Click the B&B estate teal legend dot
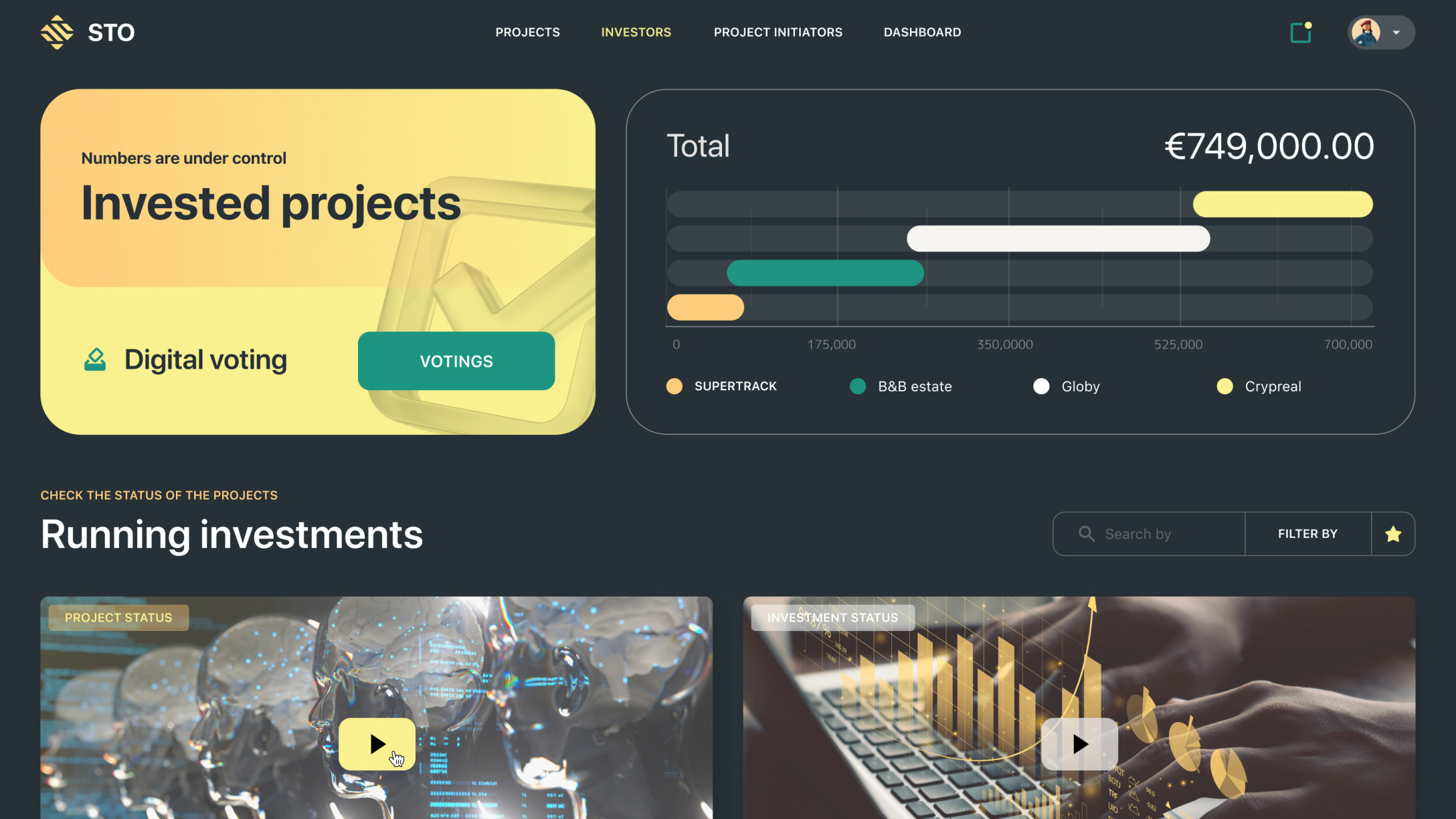The width and height of the screenshot is (1456, 819). [x=857, y=386]
